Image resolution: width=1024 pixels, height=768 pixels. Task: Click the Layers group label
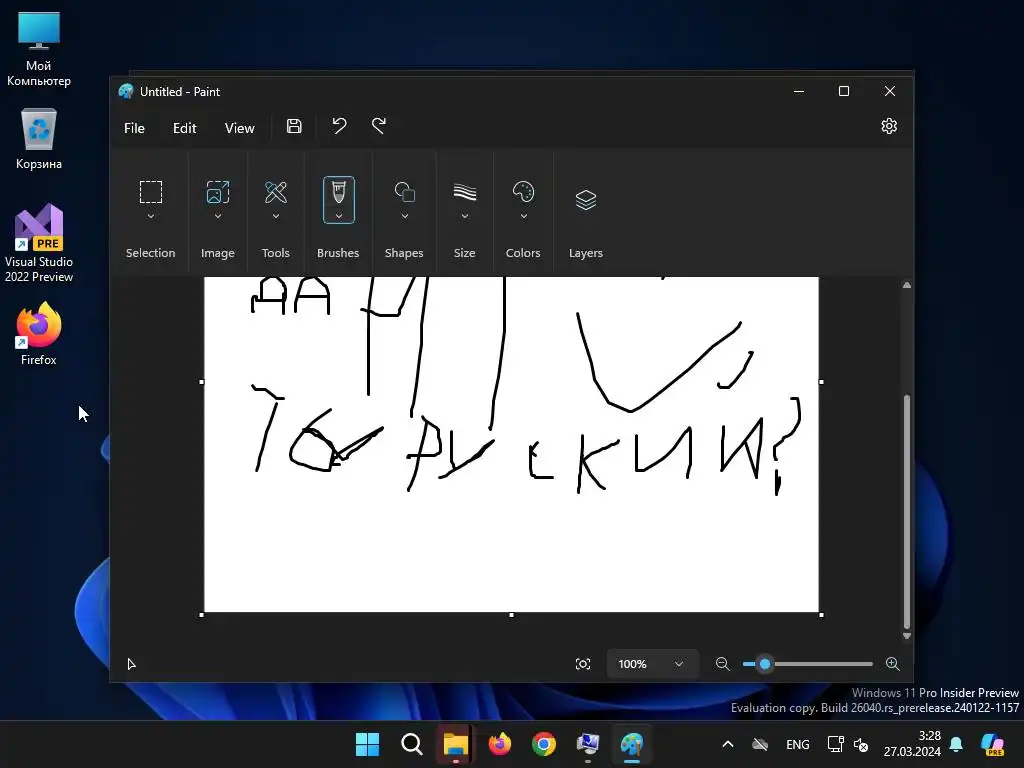586,253
